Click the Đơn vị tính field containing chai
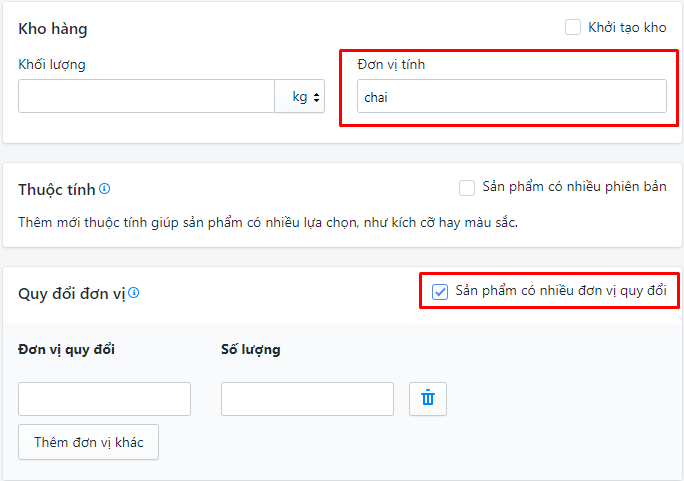The height and width of the screenshot is (481, 684). coord(512,96)
